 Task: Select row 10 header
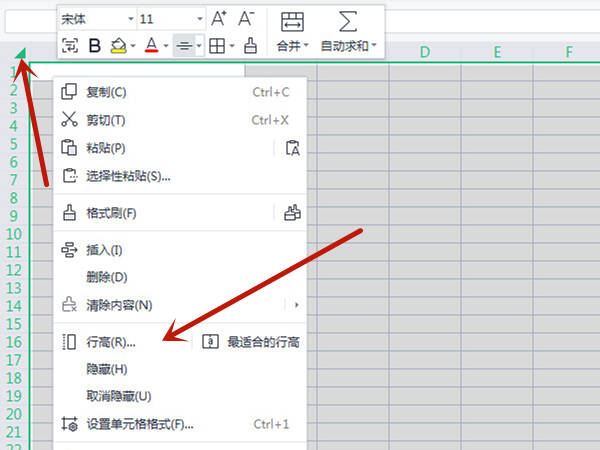(14, 234)
